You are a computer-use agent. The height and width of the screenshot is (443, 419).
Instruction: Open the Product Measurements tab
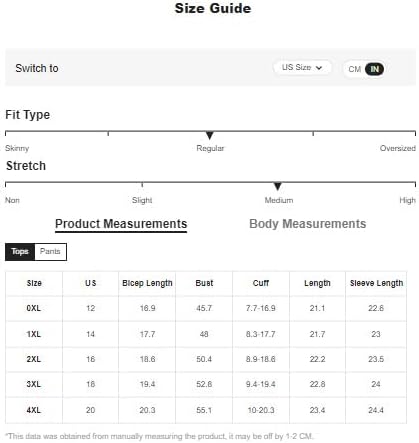[x=121, y=224]
